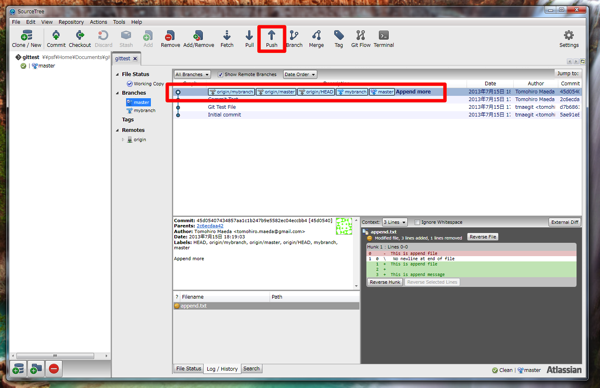Click the Author column header
This screenshot has width=600, height=388.
[x=535, y=83]
